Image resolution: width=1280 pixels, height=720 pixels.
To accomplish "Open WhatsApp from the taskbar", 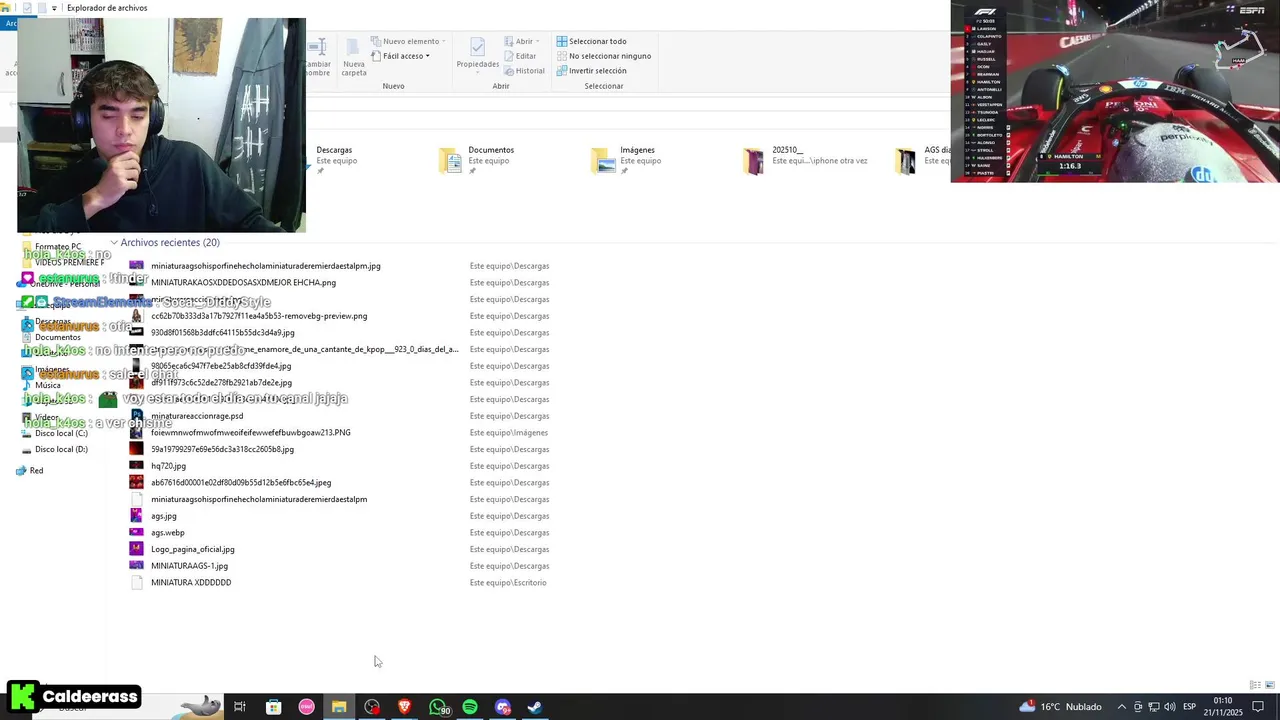I will 438,707.
